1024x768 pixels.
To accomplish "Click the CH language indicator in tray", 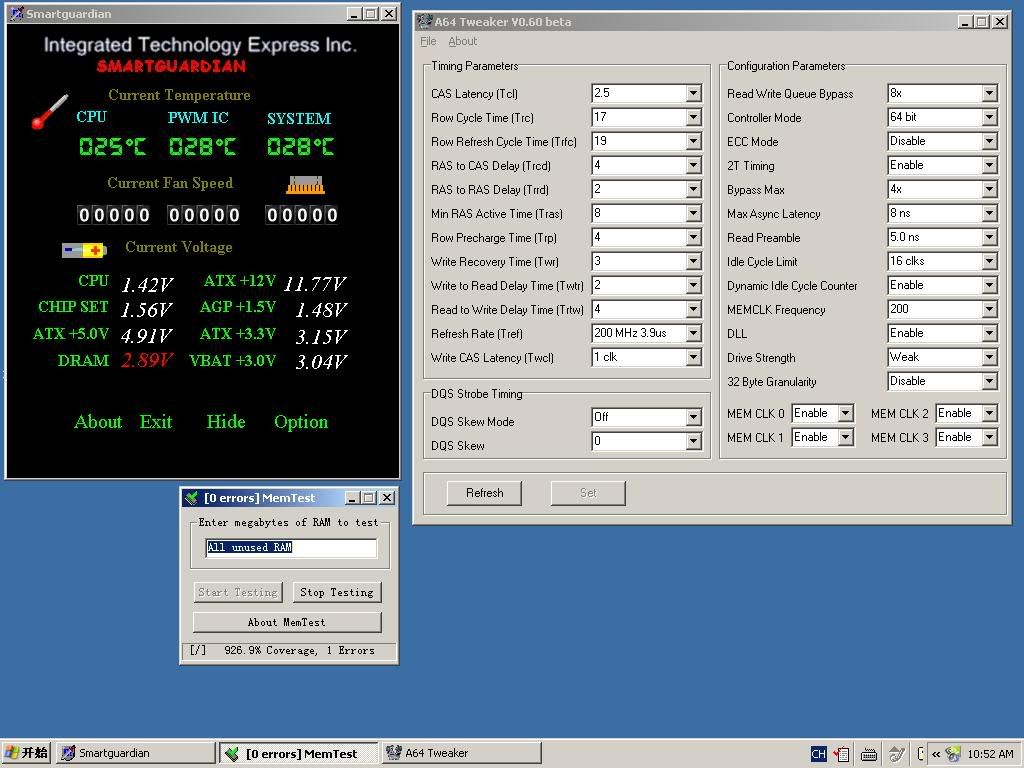I will [x=818, y=754].
